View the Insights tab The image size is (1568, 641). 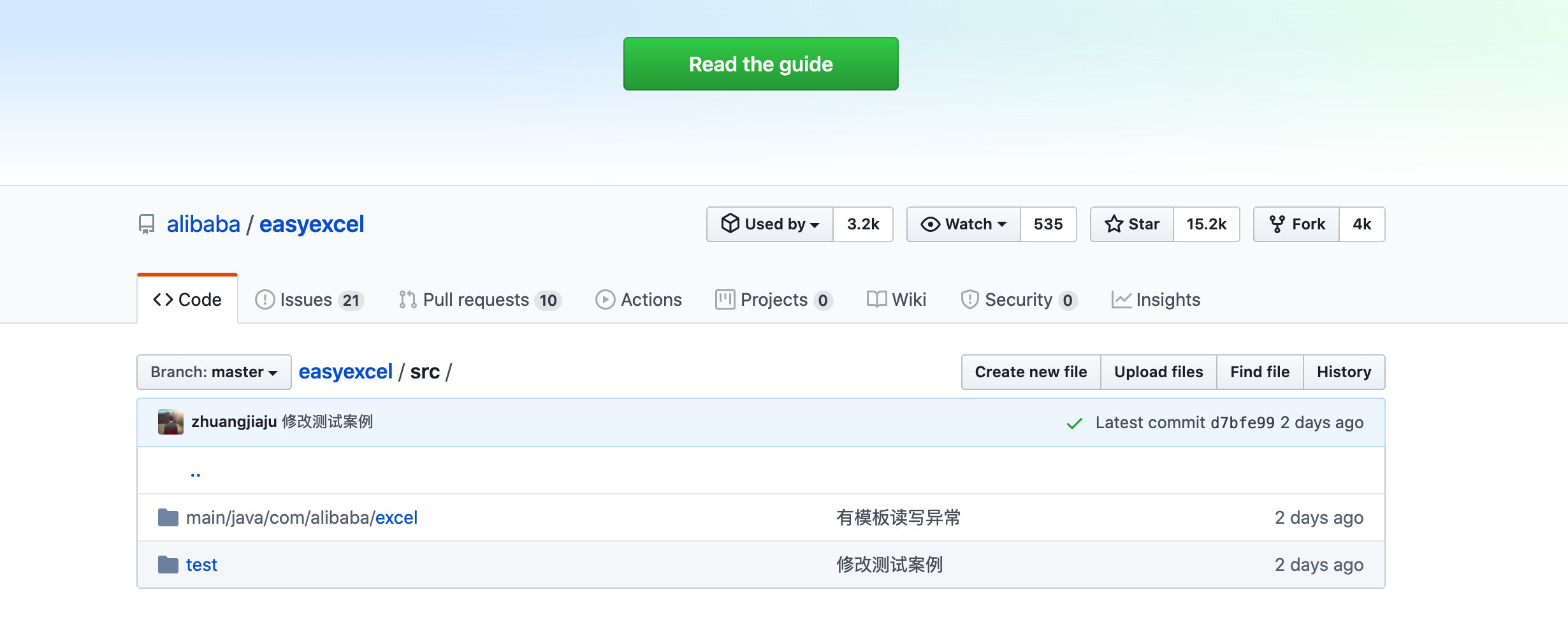point(1156,299)
